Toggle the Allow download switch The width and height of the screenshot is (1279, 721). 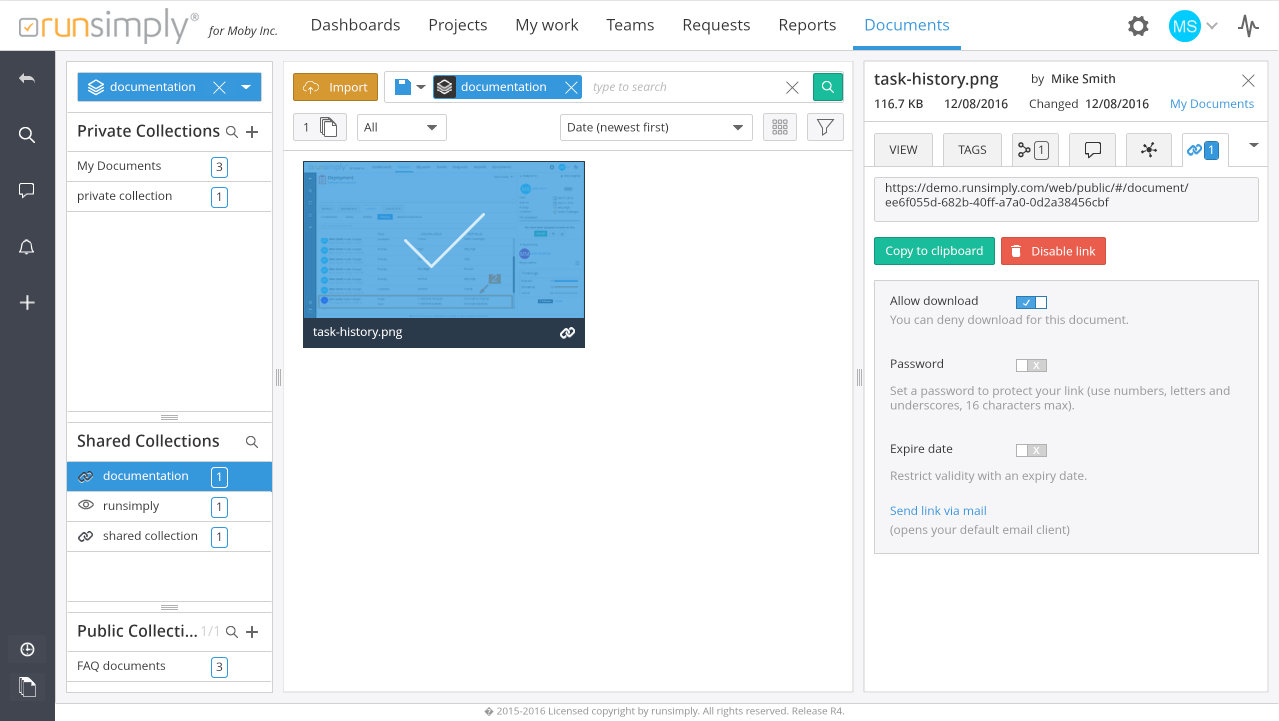(1031, 302)
